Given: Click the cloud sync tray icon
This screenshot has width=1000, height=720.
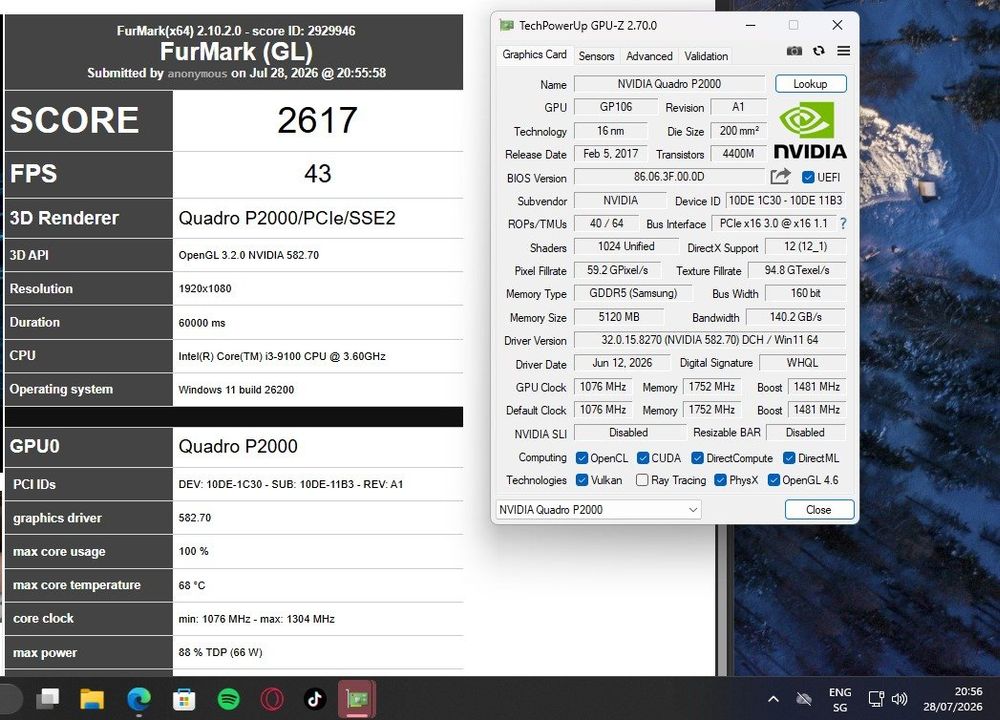Looking at the screenshot, I should click(x=804, y=699).
